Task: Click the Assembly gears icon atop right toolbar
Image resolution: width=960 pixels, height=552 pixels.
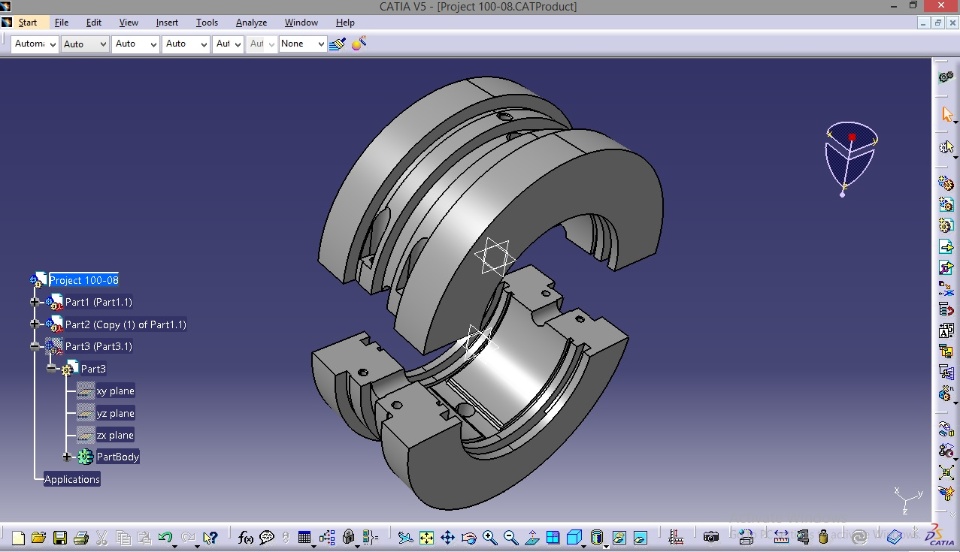Action: coord(946,77)
